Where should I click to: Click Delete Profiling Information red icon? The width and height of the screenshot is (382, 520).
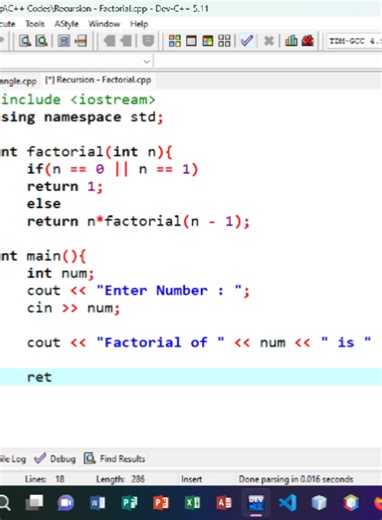pos(308,41)
